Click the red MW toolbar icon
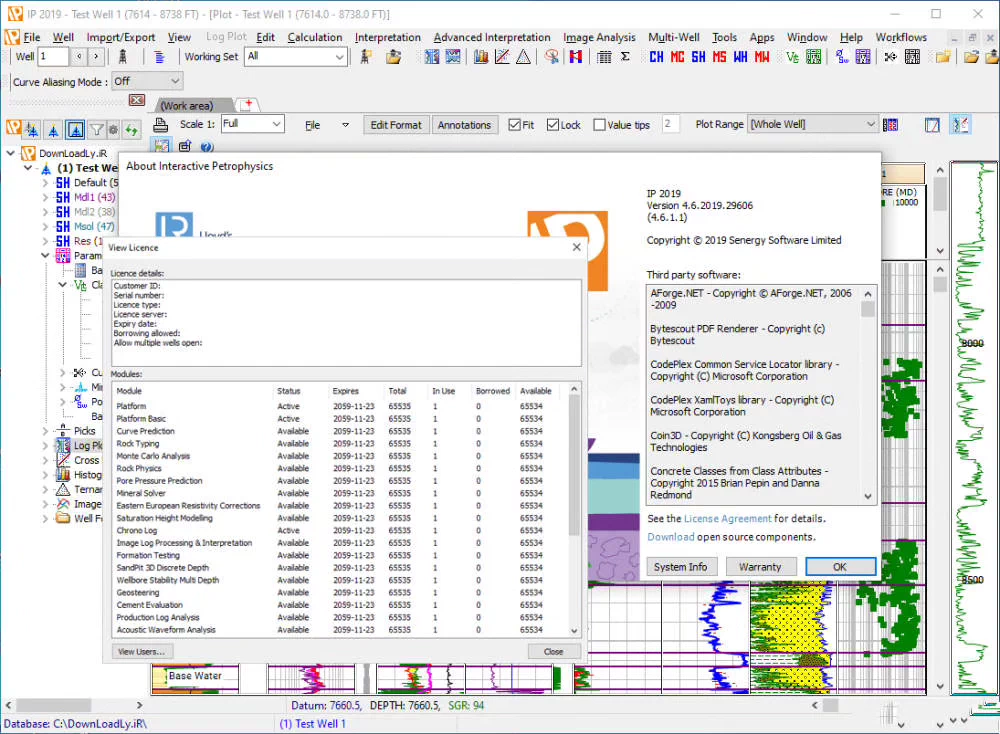Screen dimensions: 1000x734 pyautogui.click(x=761, y=57)
